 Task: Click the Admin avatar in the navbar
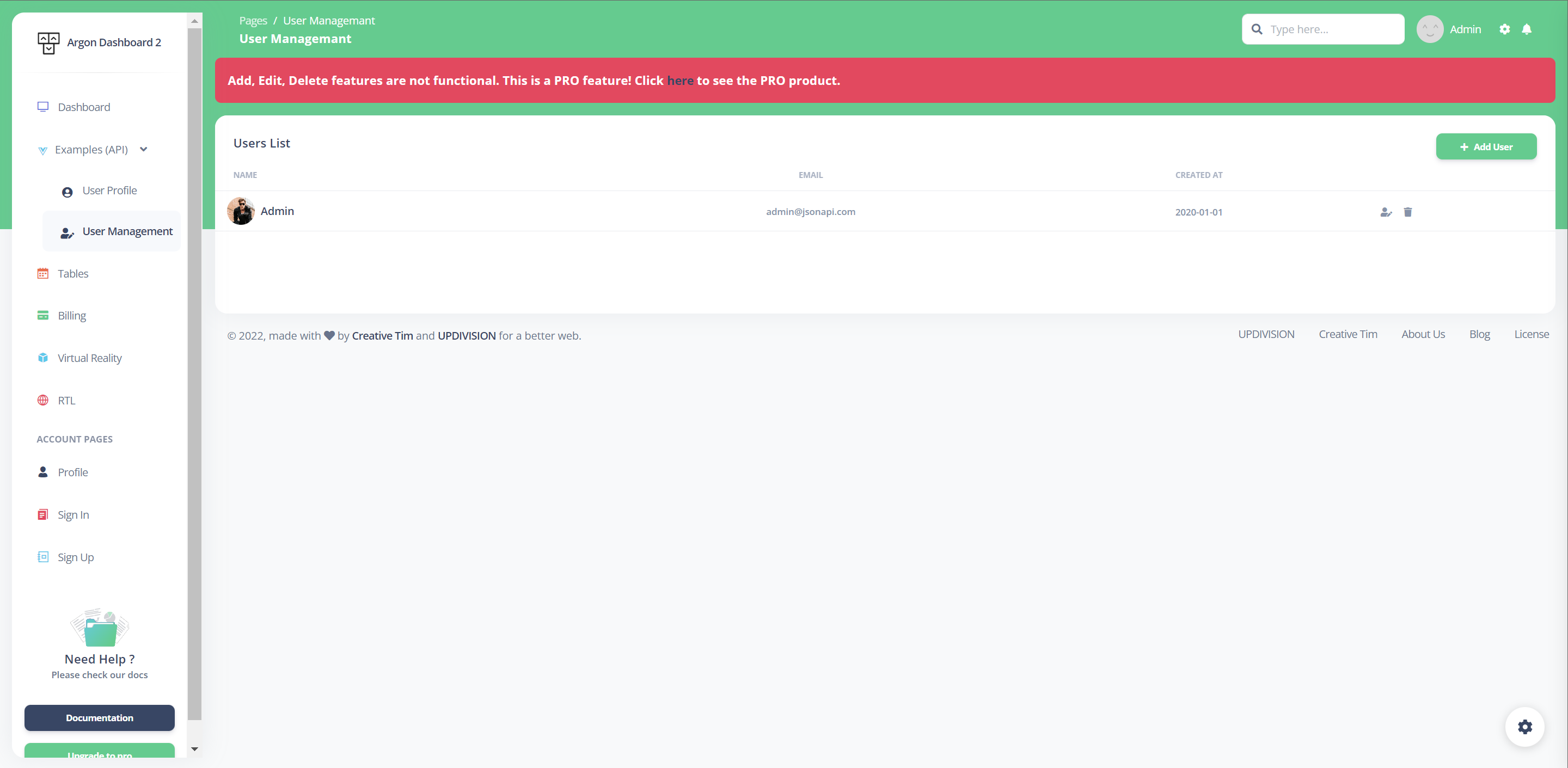click(x=1430, y=29)
